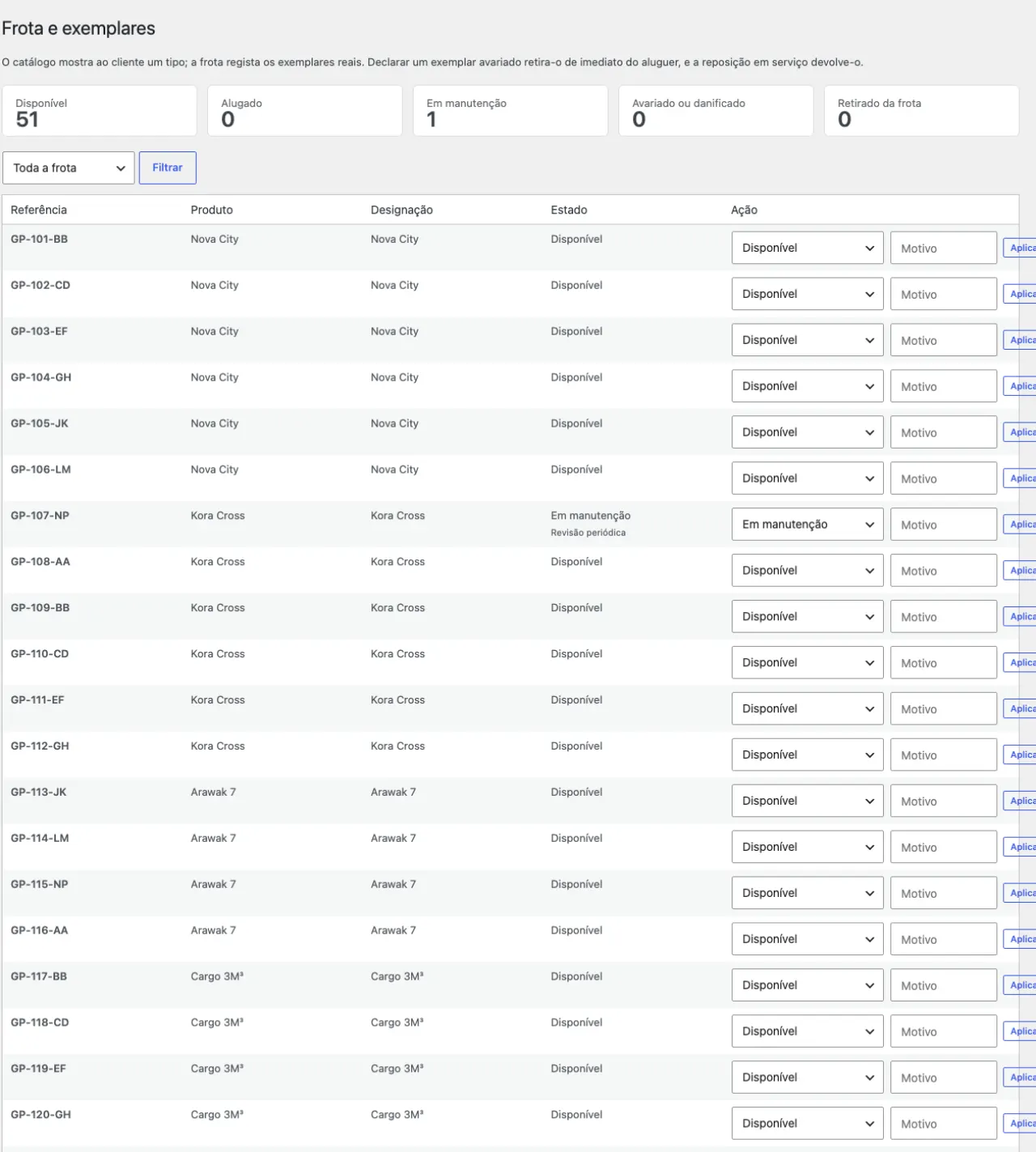Click Nova City designation in GP-105-JK row
The image size is (1036, 1152).
[x=394, y=423]
